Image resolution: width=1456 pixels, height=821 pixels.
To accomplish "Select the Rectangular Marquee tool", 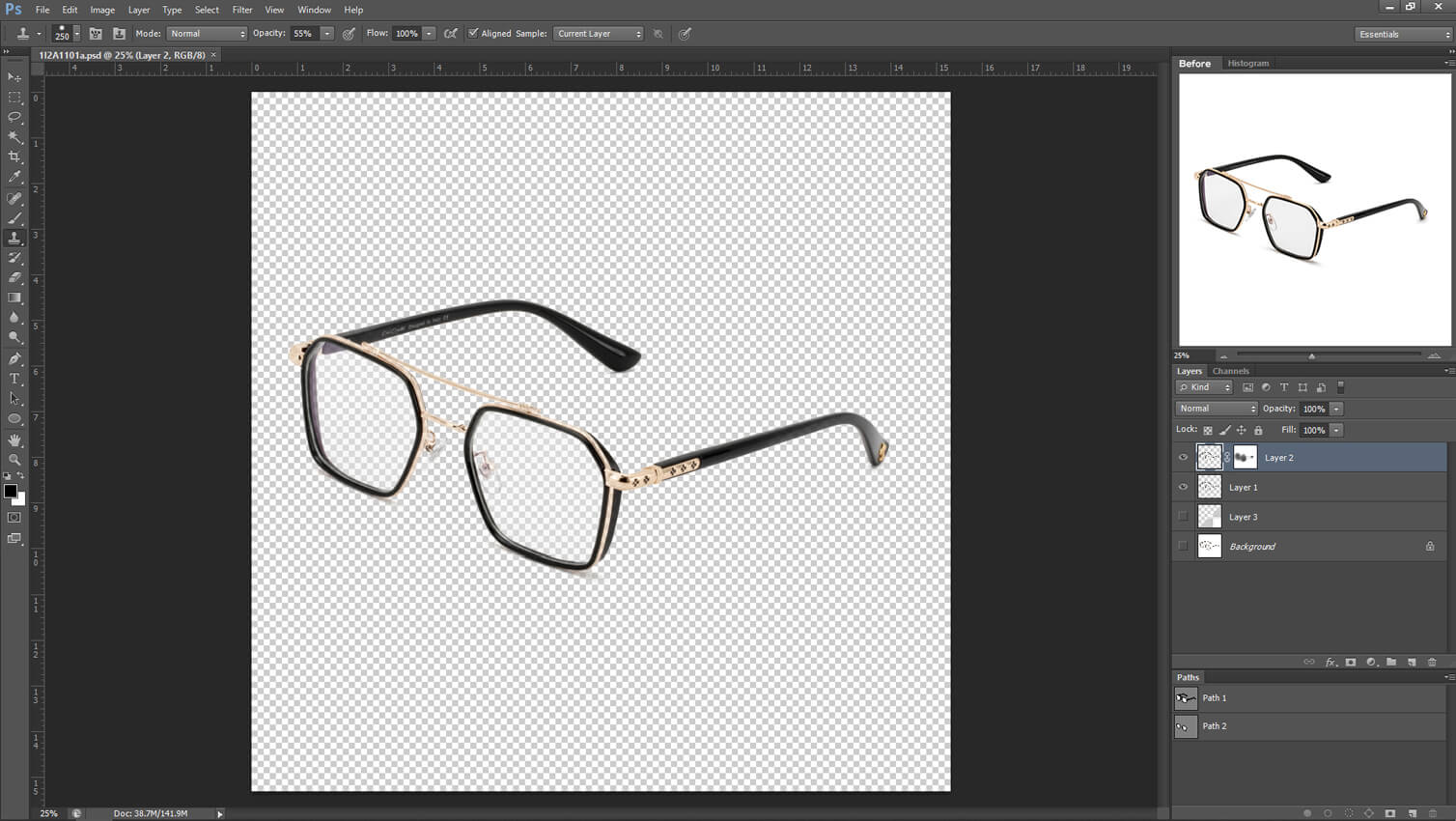I will click(x=14, y=98).
